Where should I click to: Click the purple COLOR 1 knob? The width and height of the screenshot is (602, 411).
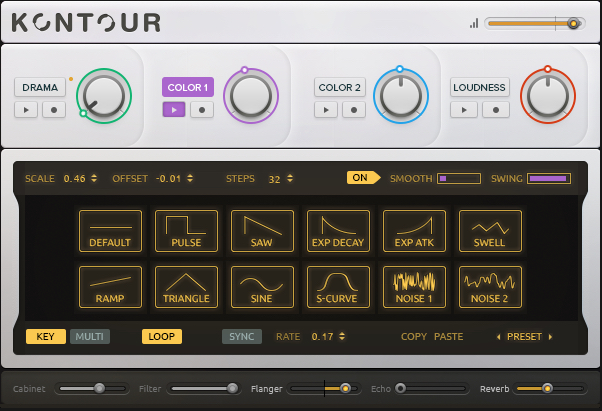251,96
